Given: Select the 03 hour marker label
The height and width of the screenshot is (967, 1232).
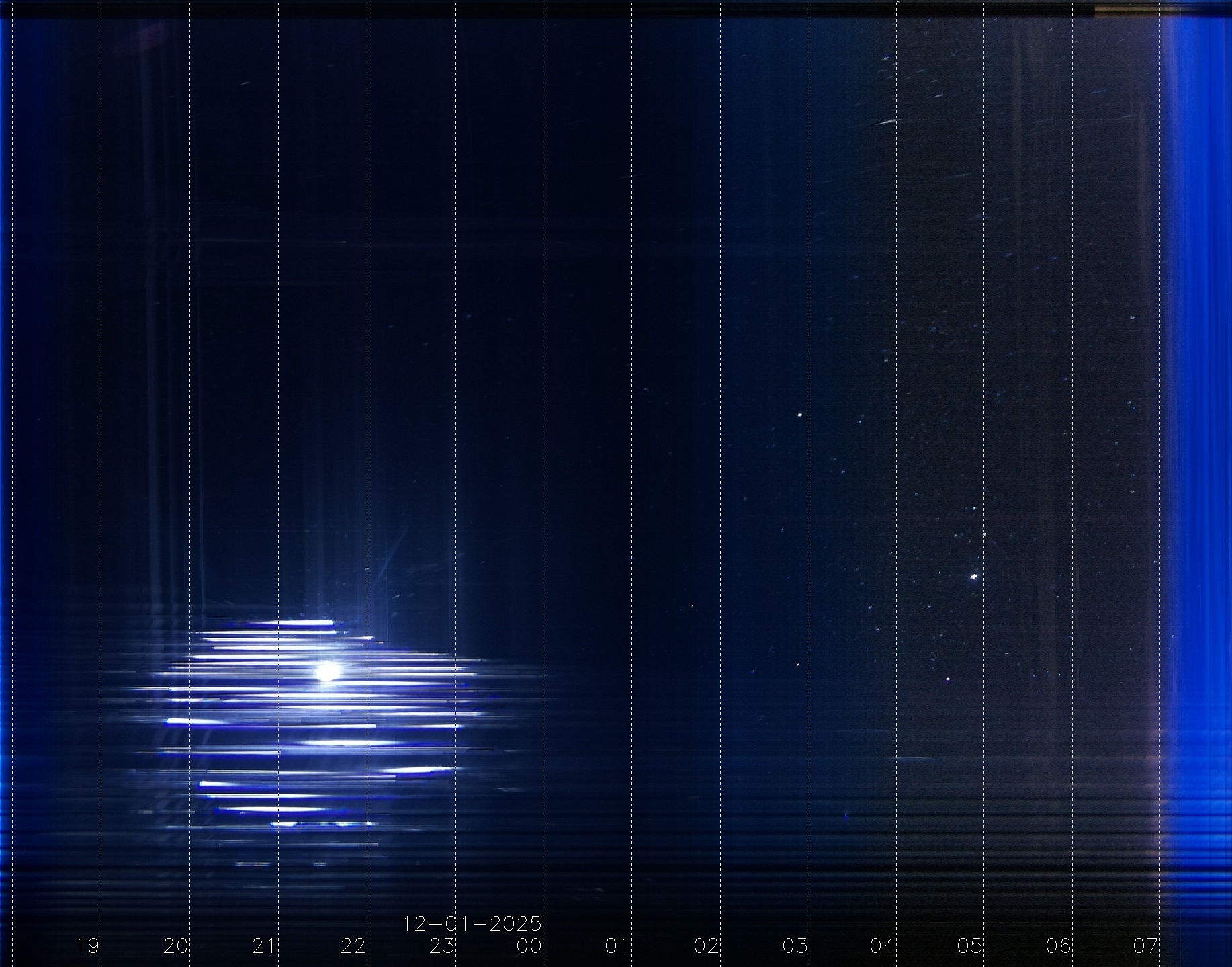Looking at the screenshot, I should [x=795, y=946].
